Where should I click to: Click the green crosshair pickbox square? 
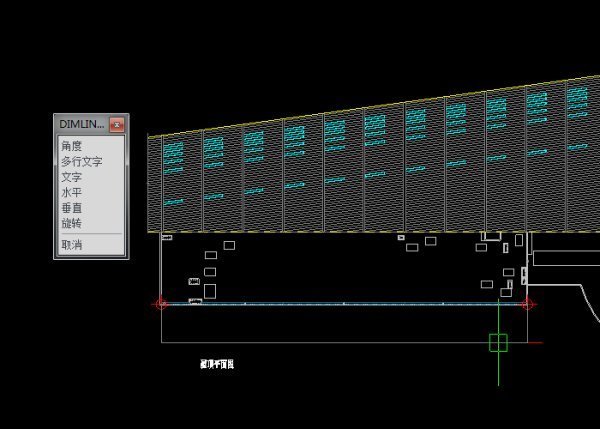(x=498, y=343)
